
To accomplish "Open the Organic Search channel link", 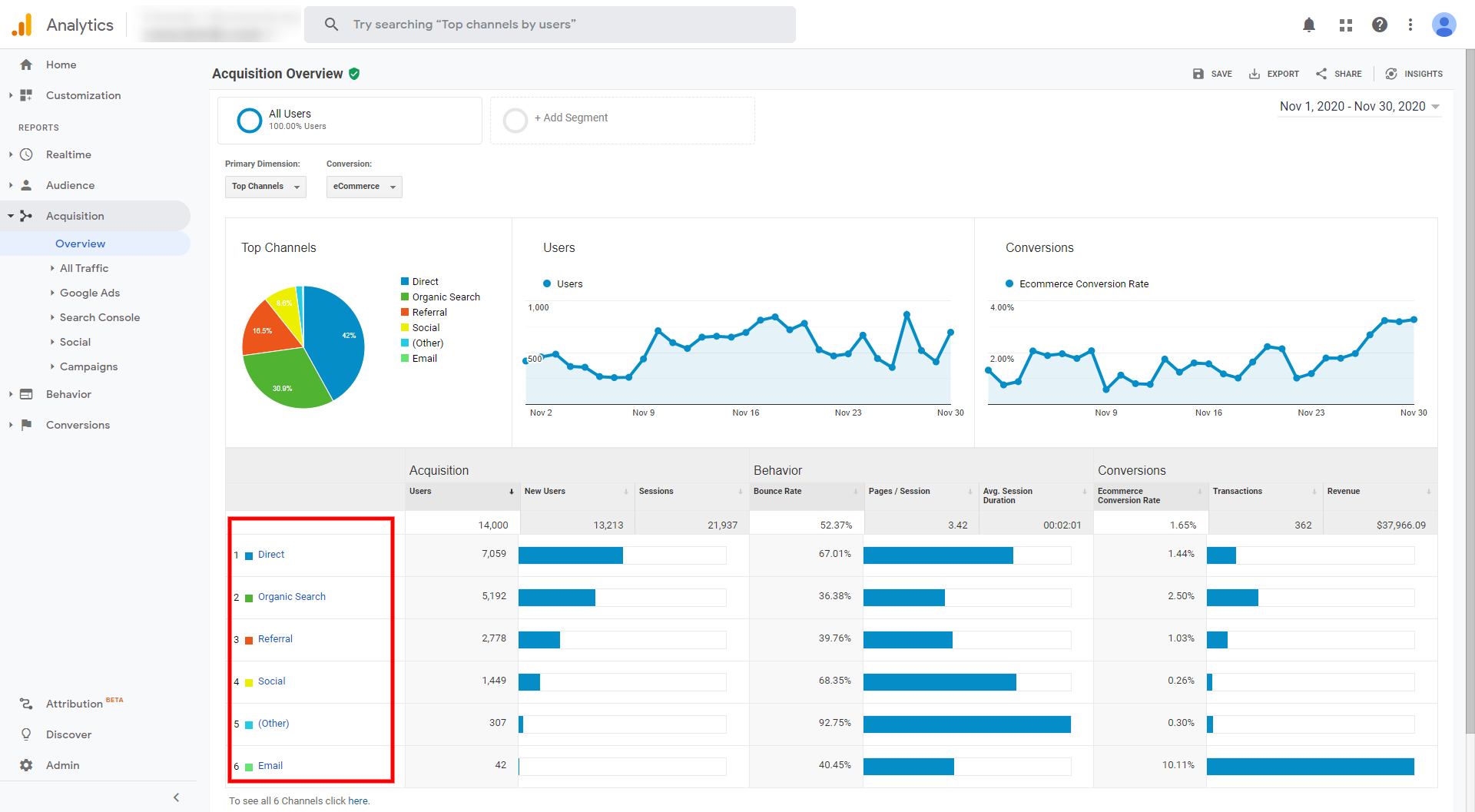I will (x=292, y=597).
